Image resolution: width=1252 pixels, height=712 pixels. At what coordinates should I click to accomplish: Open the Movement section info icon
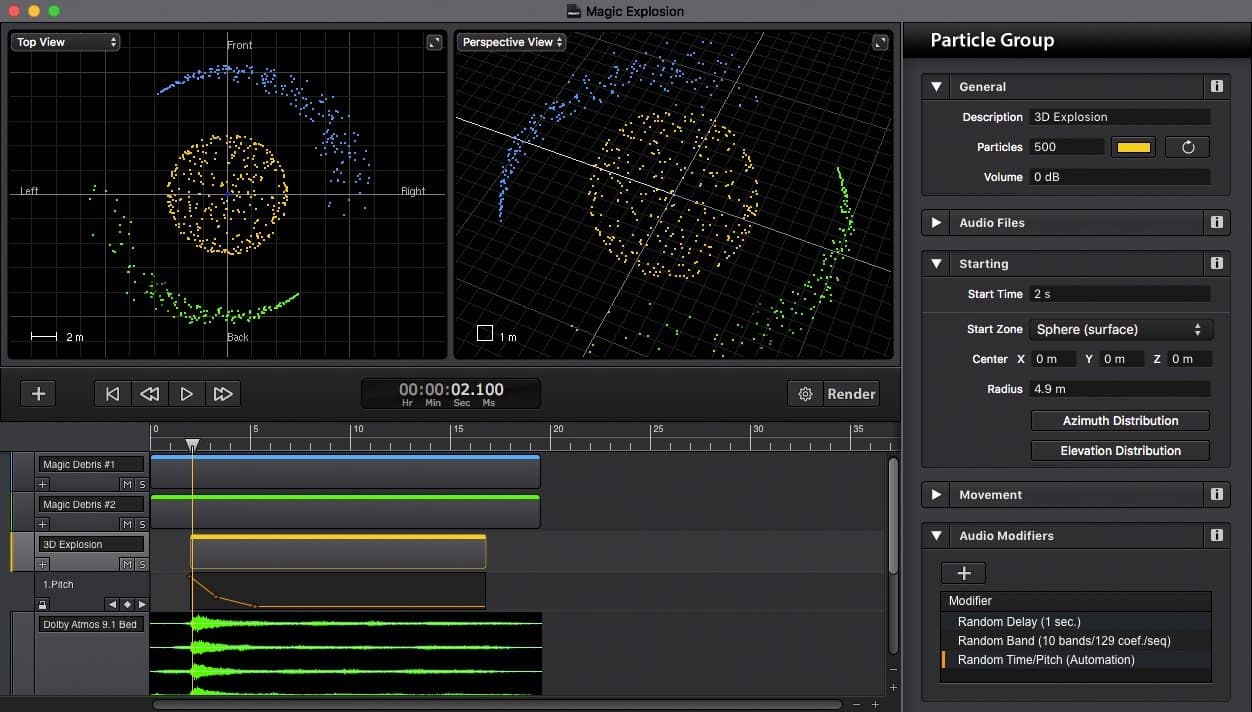point(1217,495)
